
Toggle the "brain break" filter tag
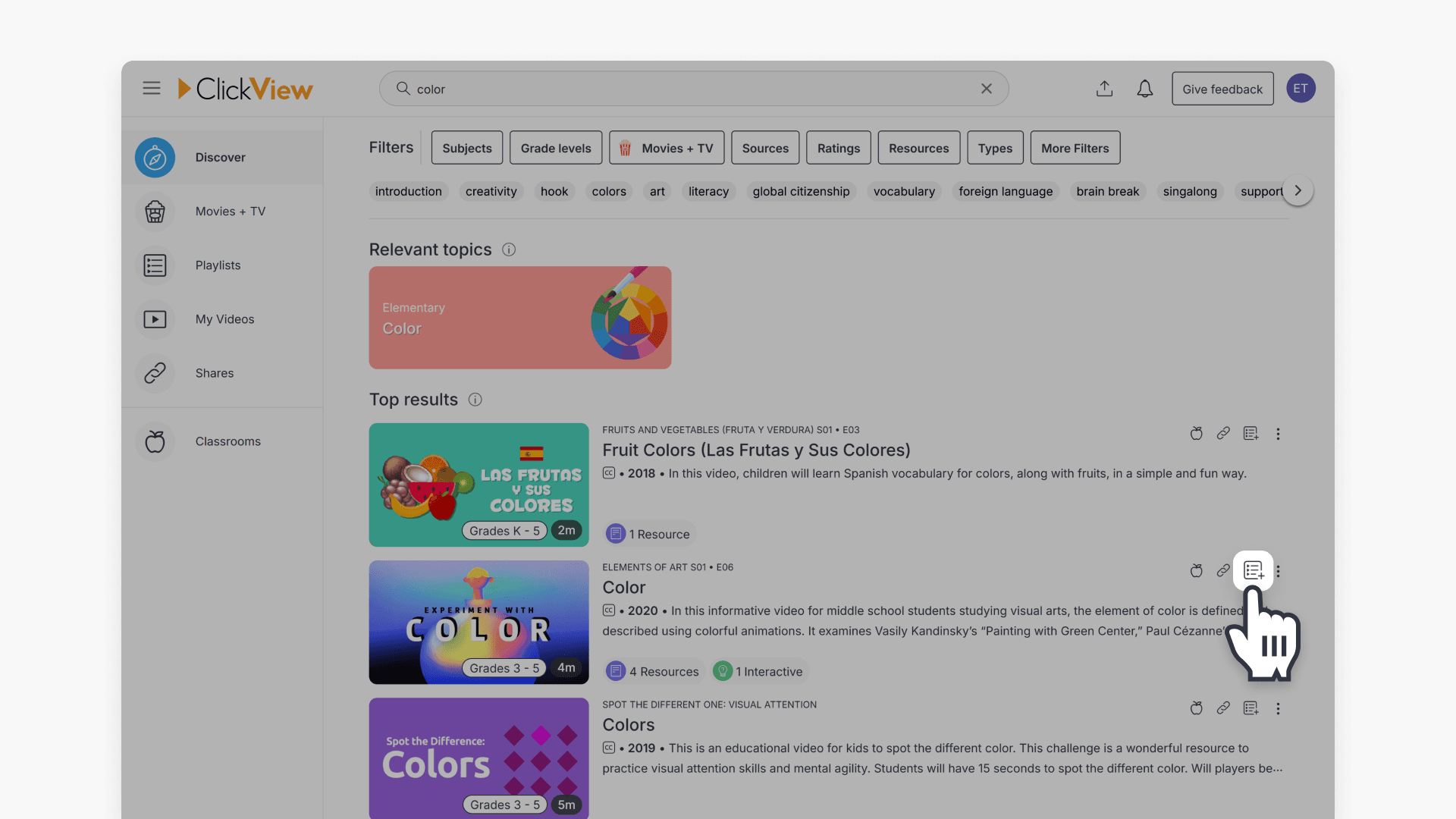click(x=1107, y=191)
